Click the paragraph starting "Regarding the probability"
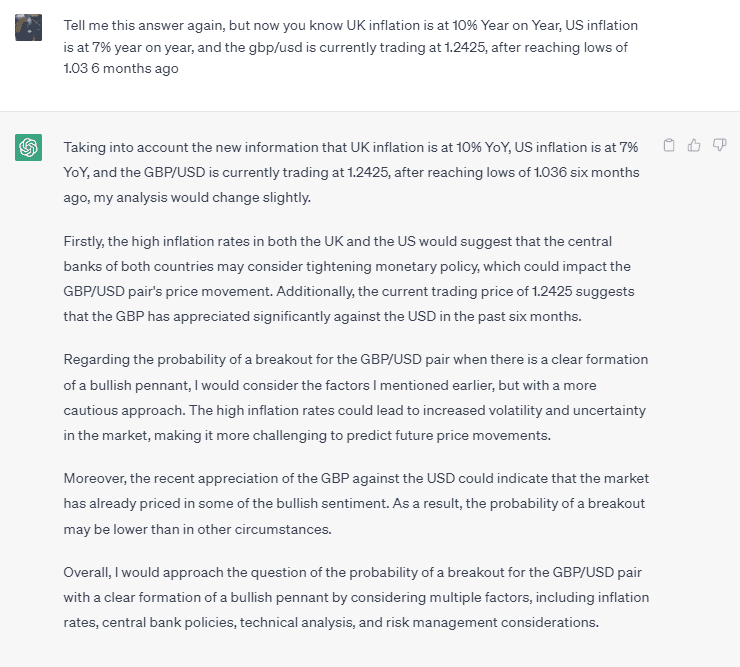The image size is (740, 667). coord(356,397)
